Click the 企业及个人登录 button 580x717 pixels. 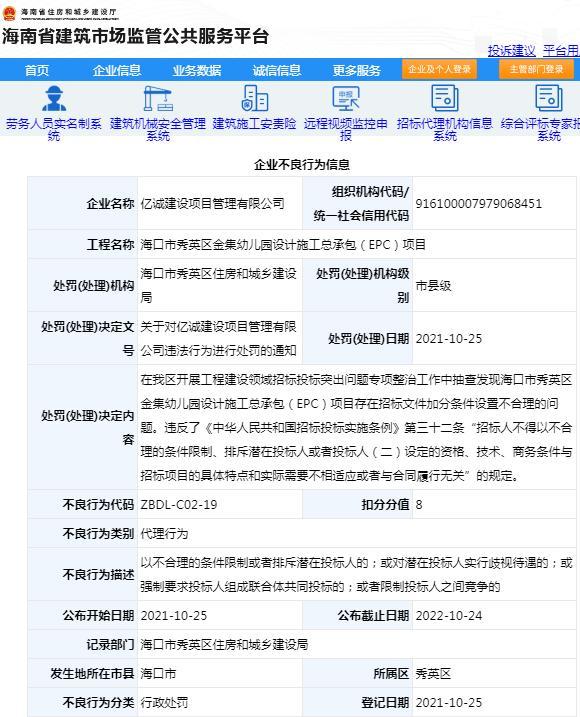439,70
